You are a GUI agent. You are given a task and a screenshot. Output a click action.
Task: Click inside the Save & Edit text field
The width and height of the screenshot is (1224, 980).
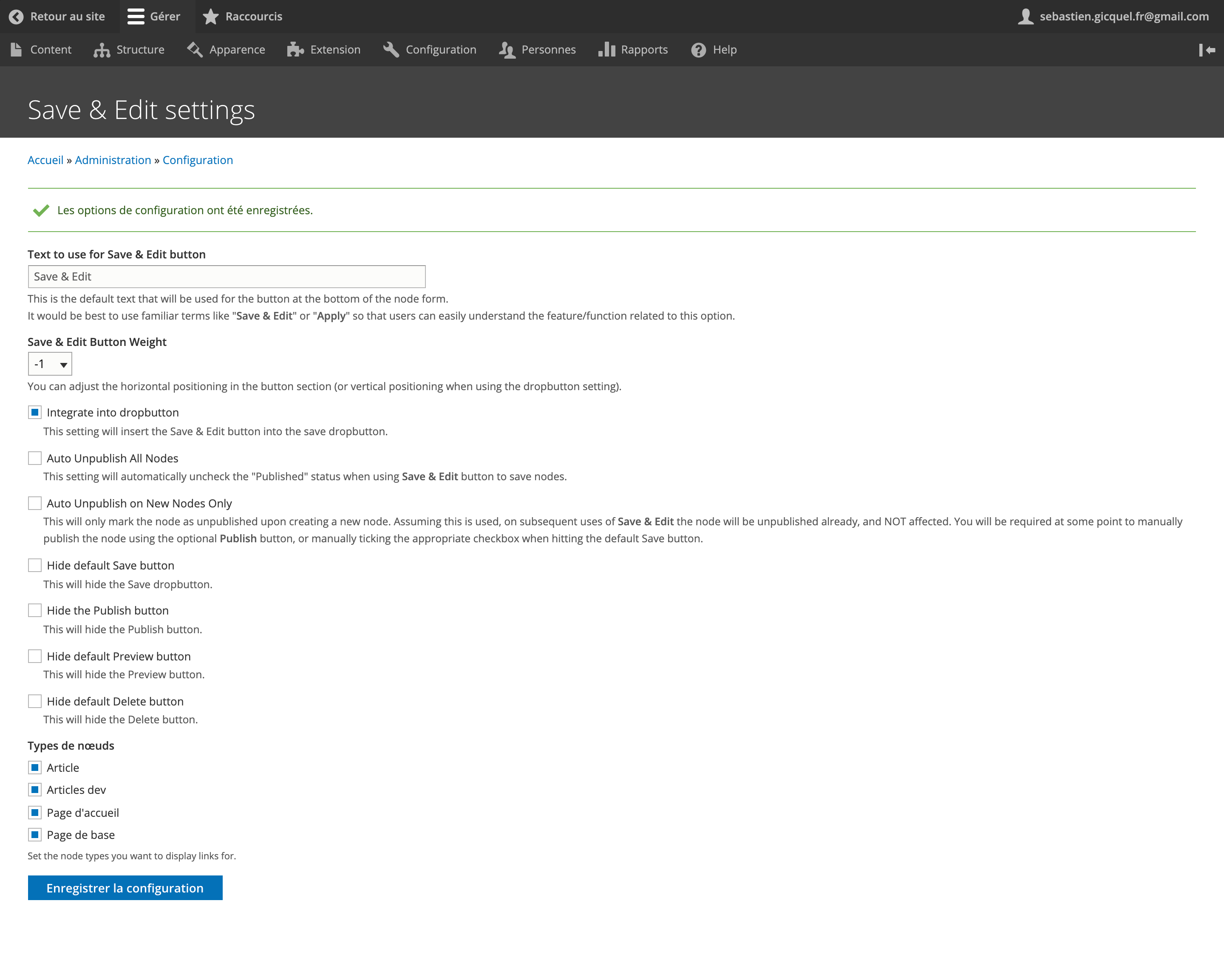[x=226, y=277]
